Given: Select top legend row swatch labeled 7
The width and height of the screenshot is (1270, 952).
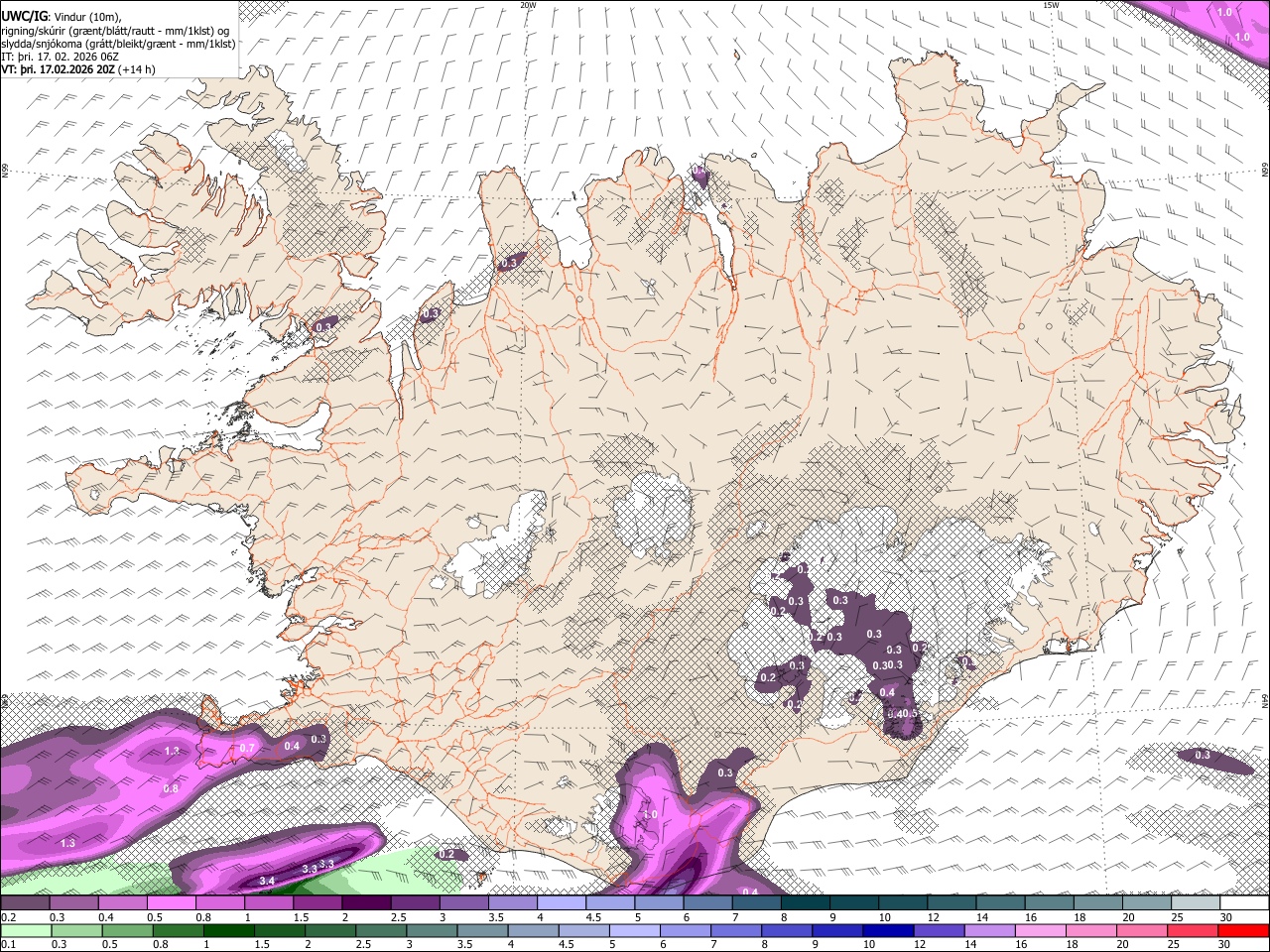Looking at the screenshot, I should pos(755,903).
